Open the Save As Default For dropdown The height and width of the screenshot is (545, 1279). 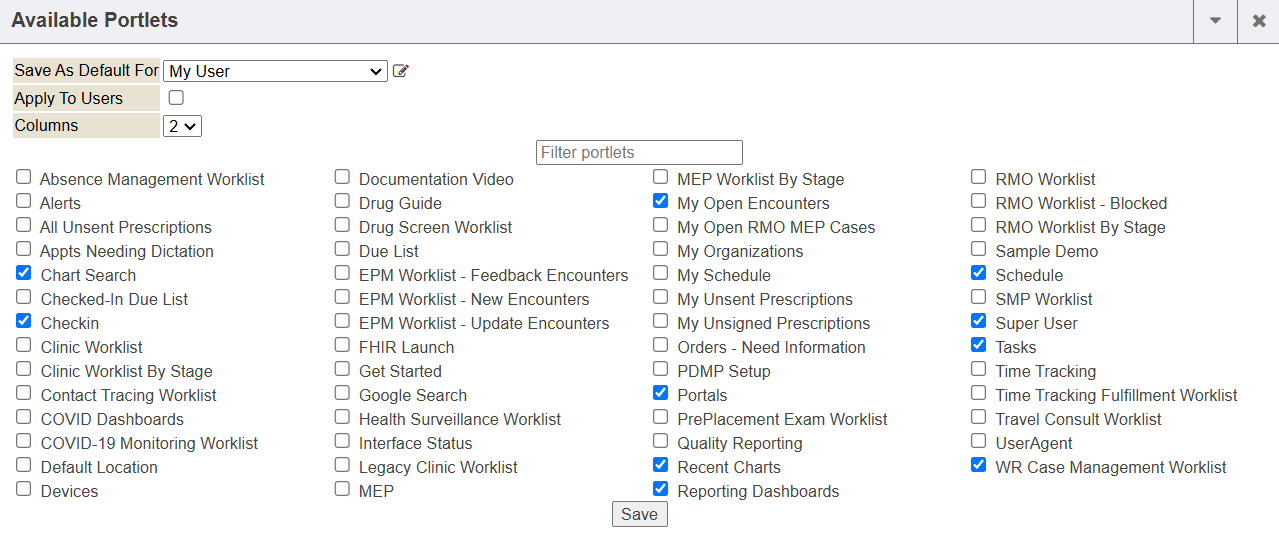[275, 71]
